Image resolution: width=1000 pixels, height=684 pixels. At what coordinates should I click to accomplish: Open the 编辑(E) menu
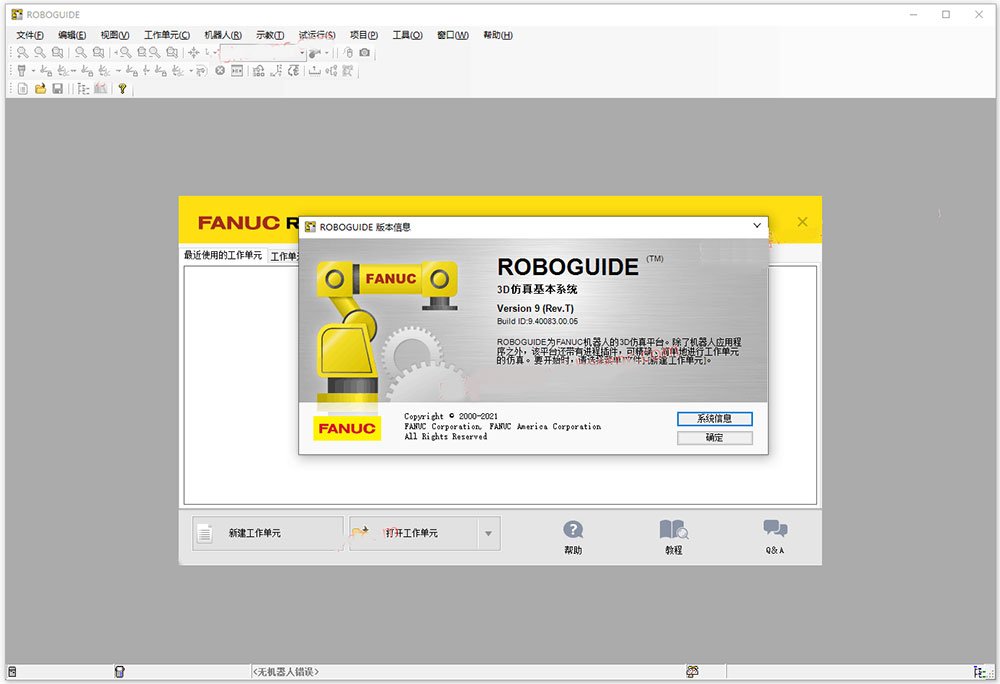pyautogui.click(x=71, y=35)
